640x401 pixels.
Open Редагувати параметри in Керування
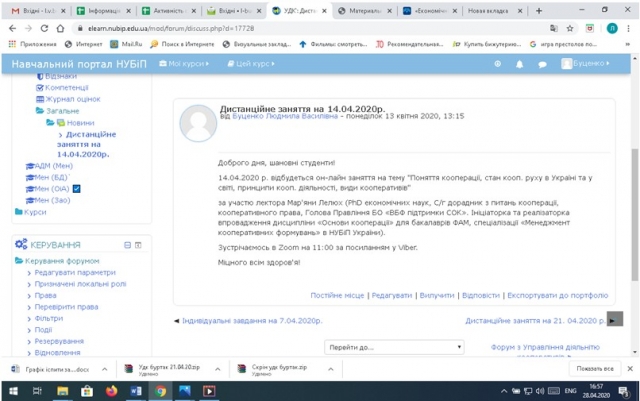click(x=75, y=272)
